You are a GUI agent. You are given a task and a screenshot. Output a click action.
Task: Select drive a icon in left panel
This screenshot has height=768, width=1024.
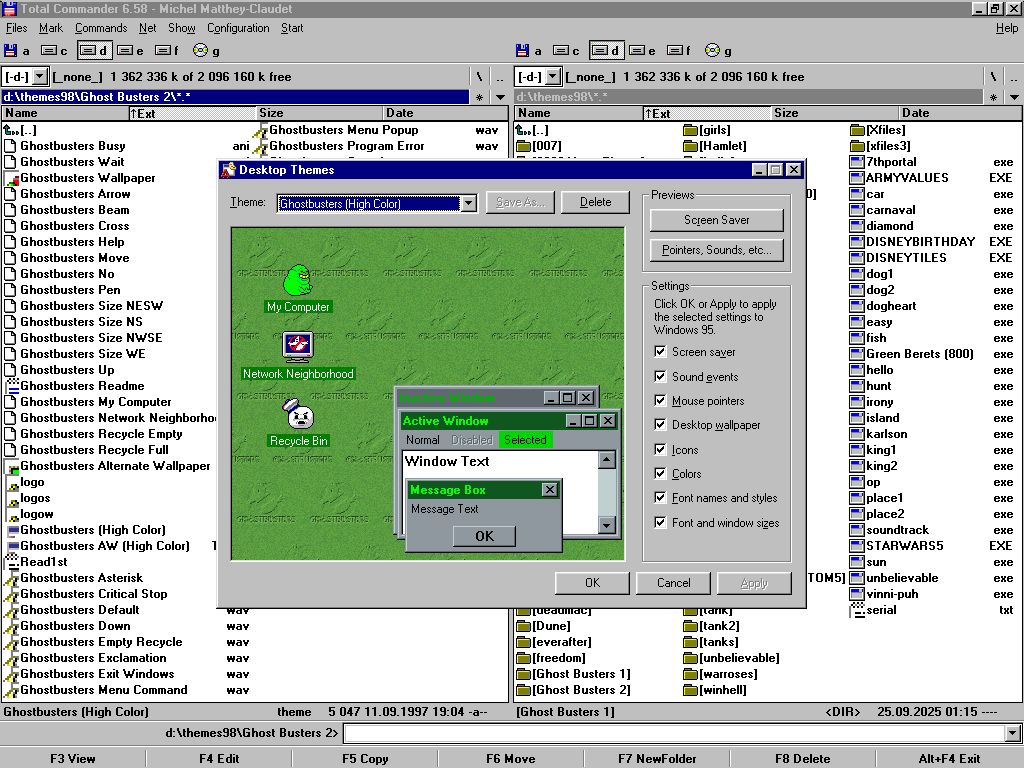(x=11, y=51)
